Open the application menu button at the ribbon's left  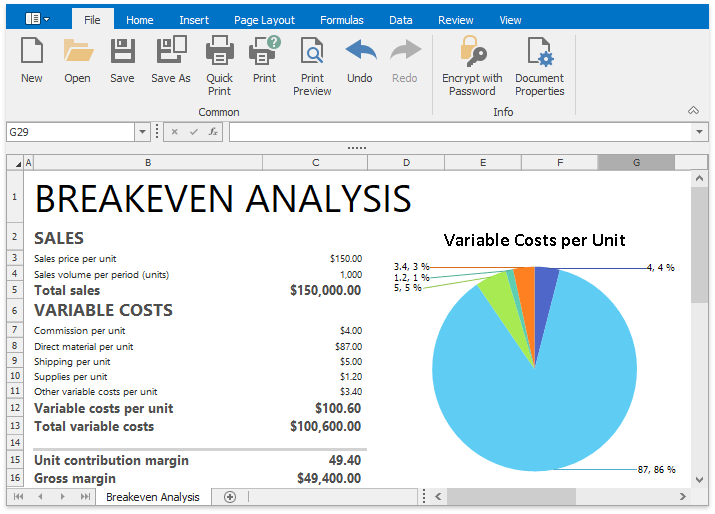(x=37, y=19)
